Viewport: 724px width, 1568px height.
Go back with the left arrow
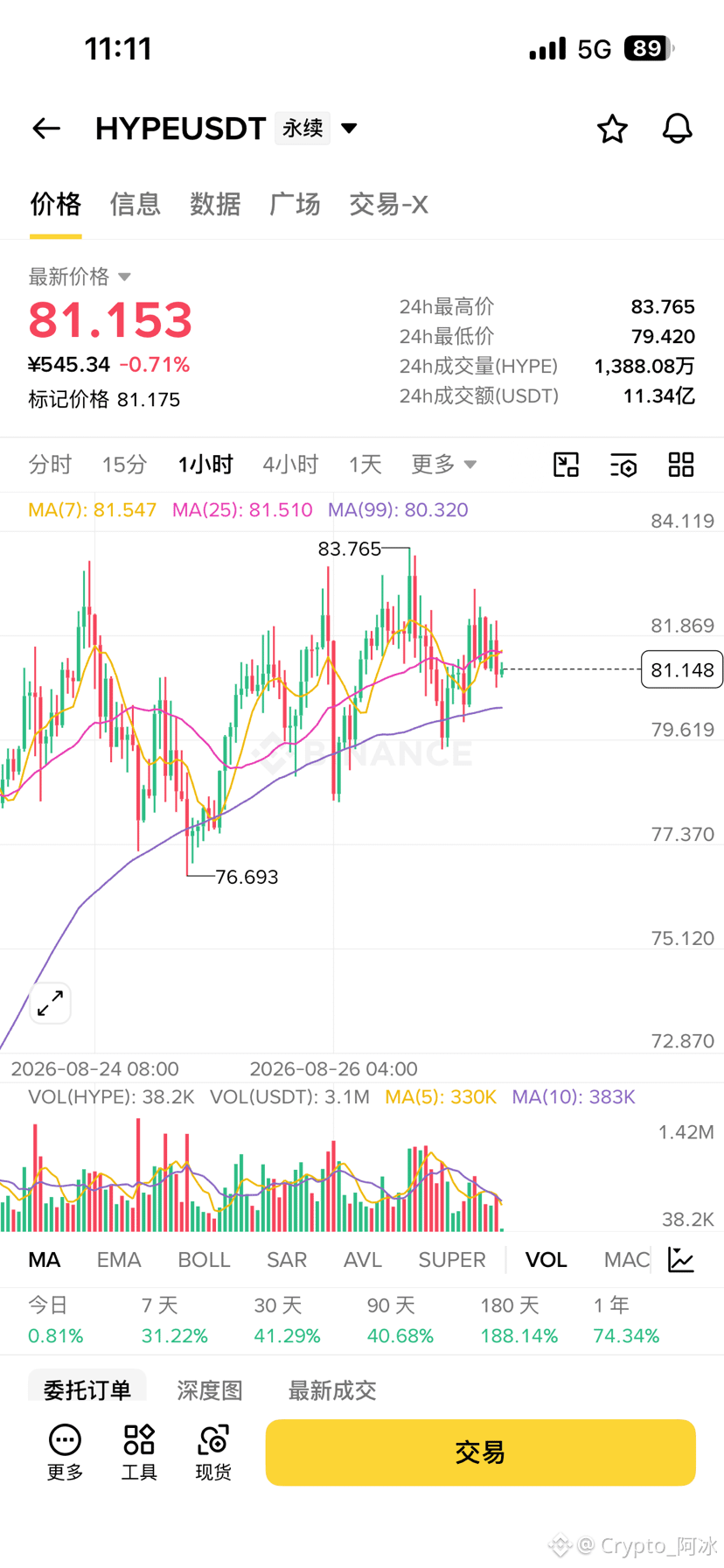click(46, 129)
